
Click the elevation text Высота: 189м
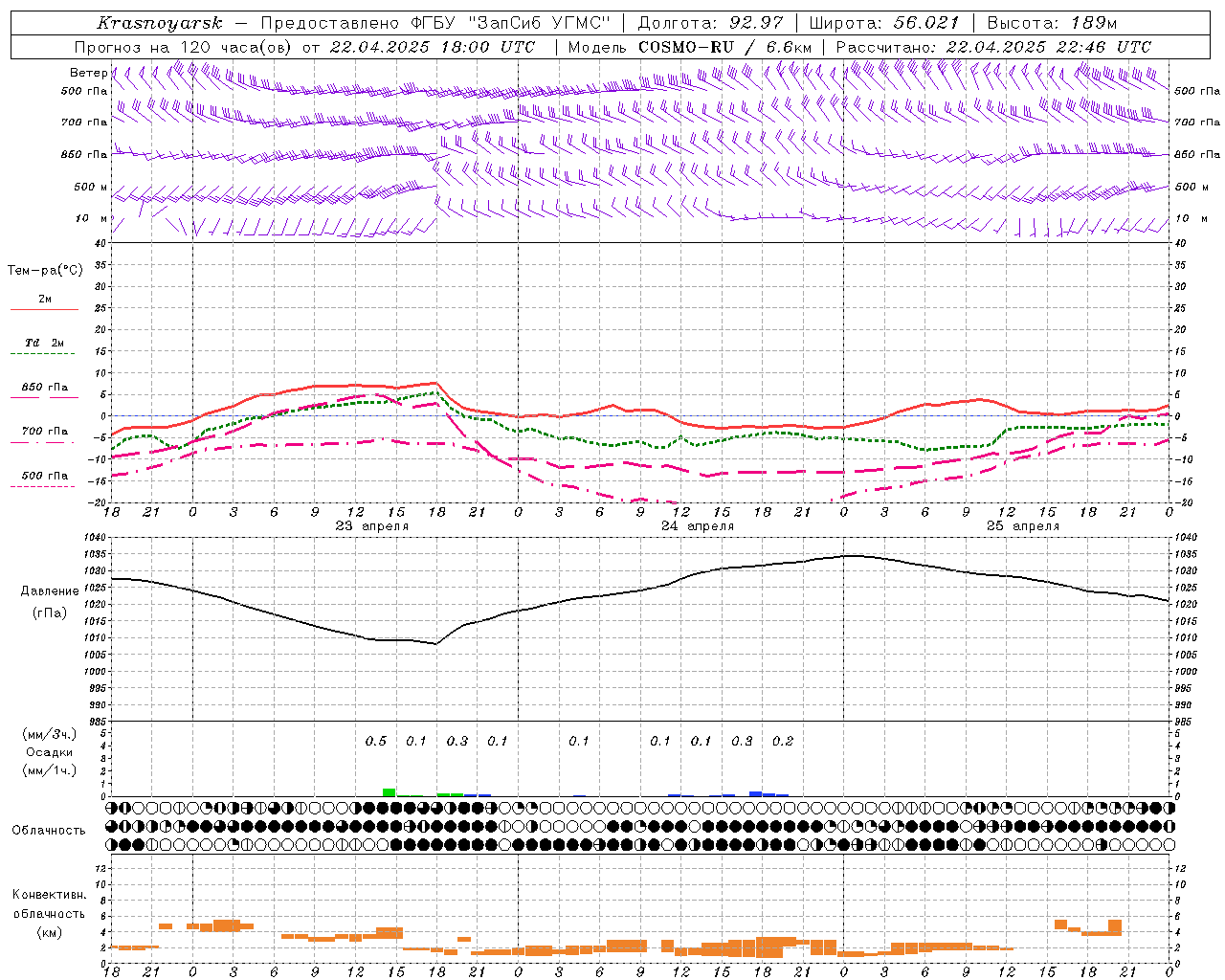pos(1052,23)
